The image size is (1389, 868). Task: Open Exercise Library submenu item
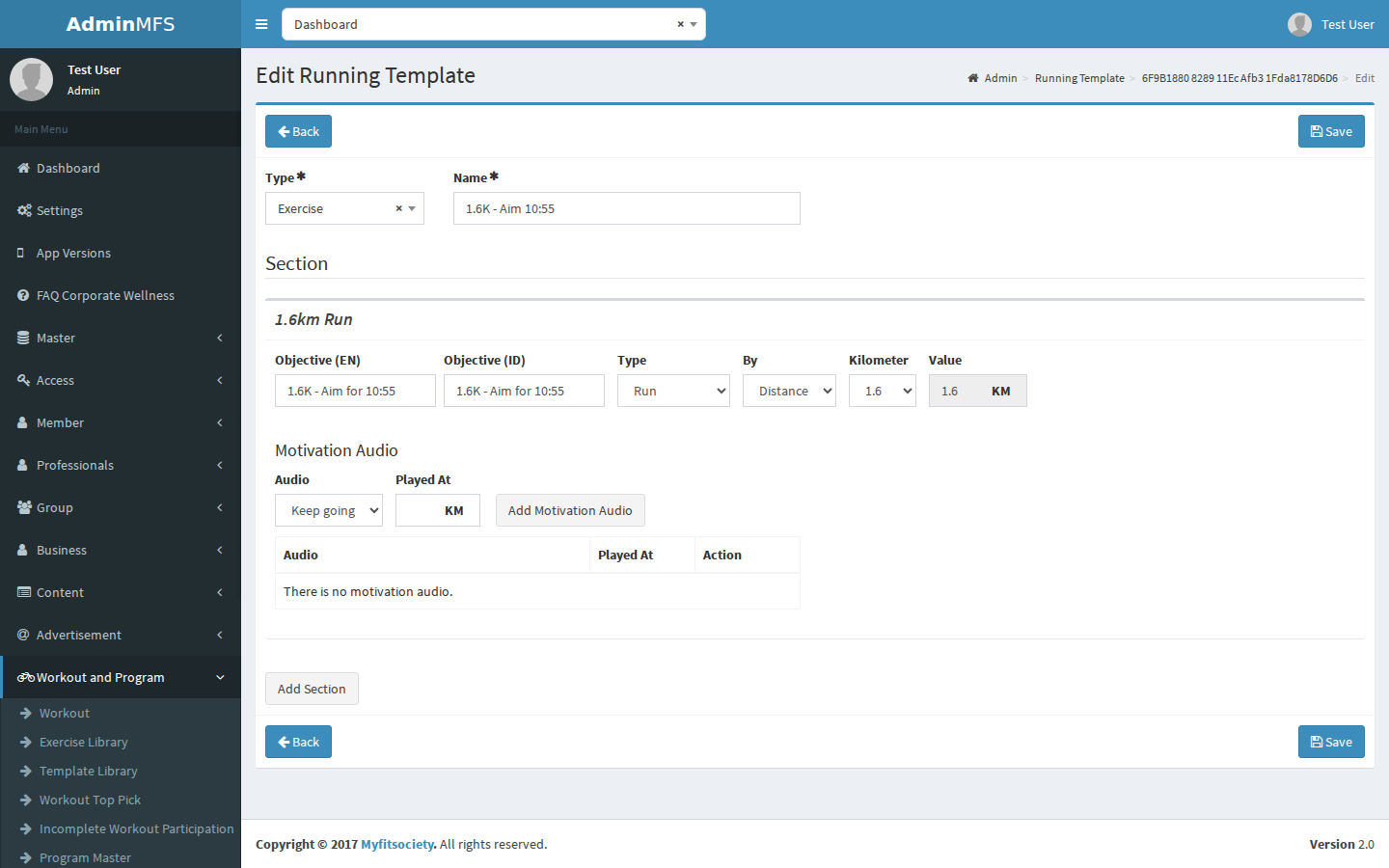point(83,742)
